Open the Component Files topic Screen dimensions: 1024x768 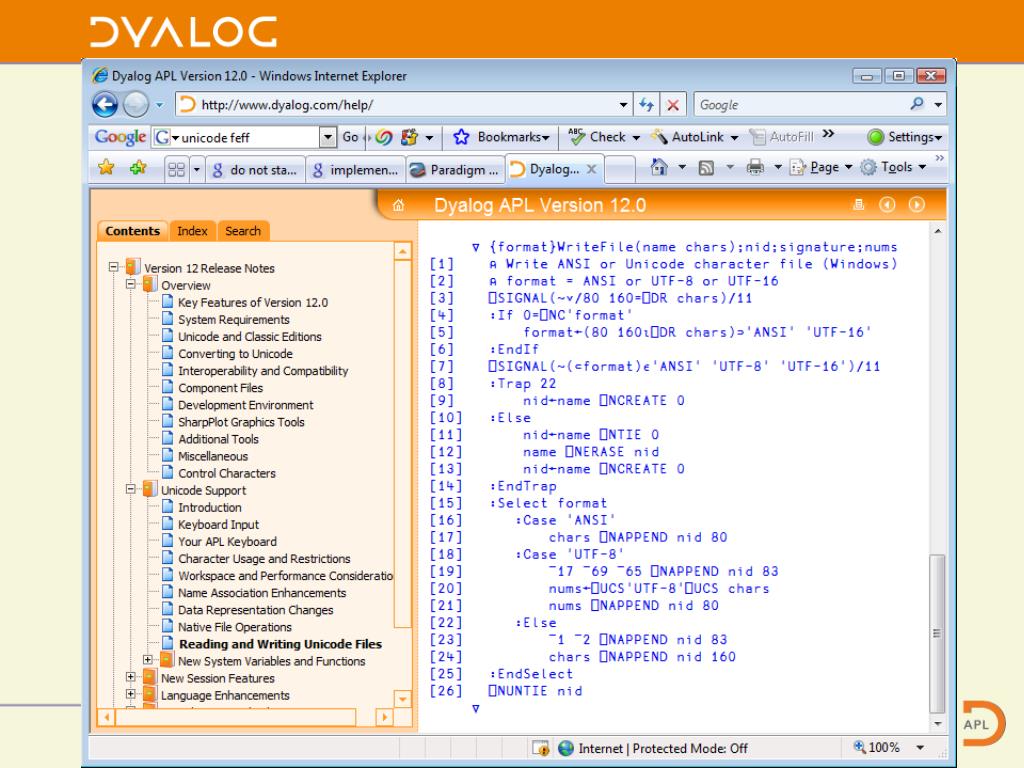(220, 387)
